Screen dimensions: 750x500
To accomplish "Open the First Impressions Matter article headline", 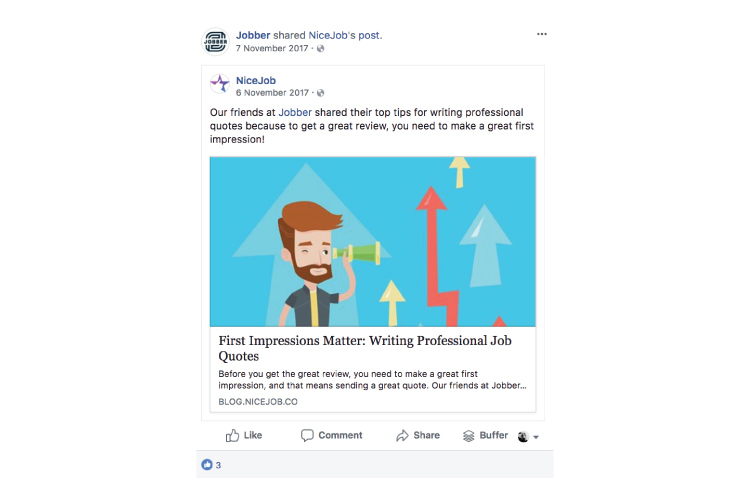I will [365, 348].
